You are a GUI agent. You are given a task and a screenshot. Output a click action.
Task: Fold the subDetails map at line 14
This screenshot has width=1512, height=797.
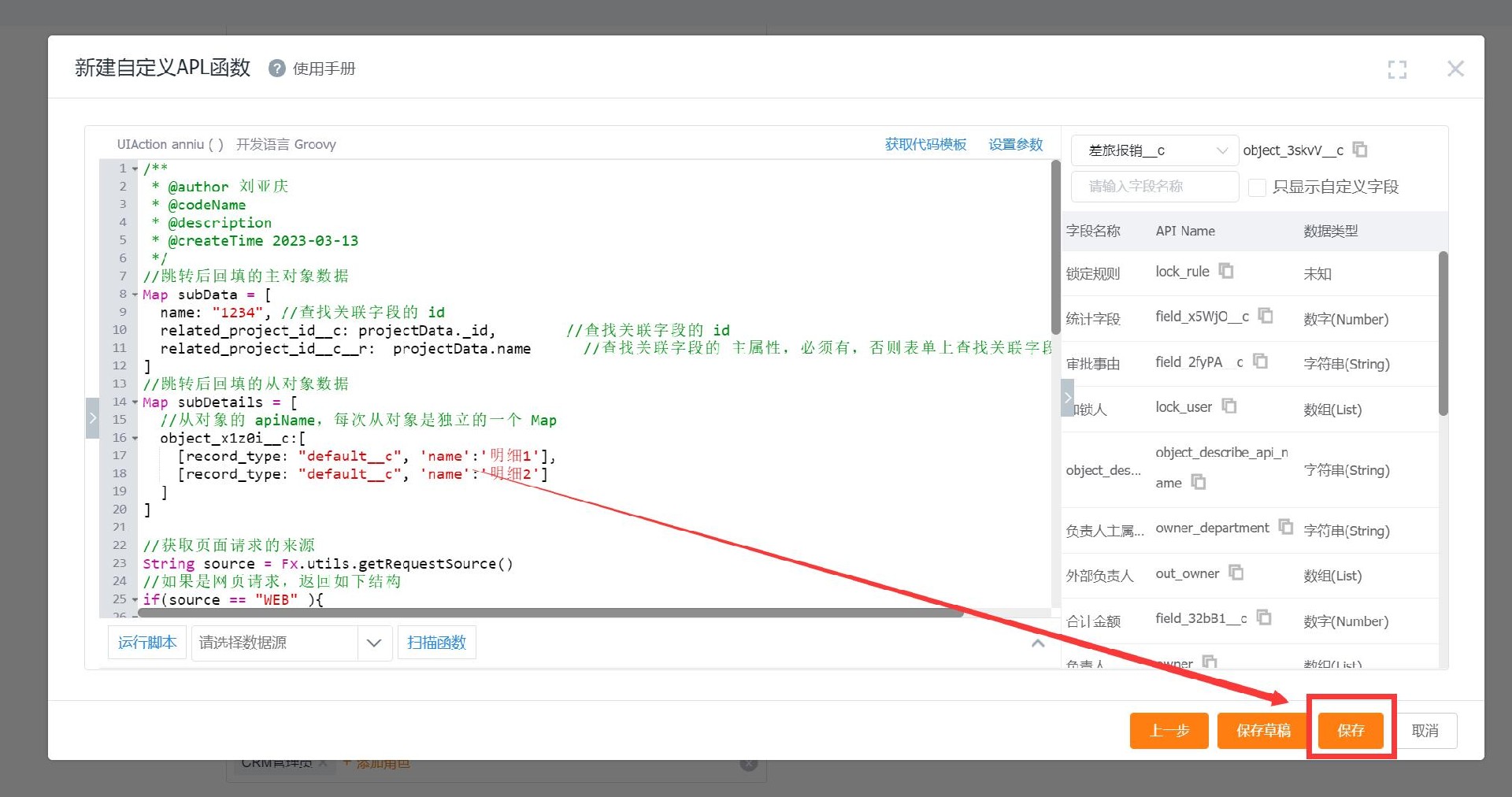tap(135, 402)
